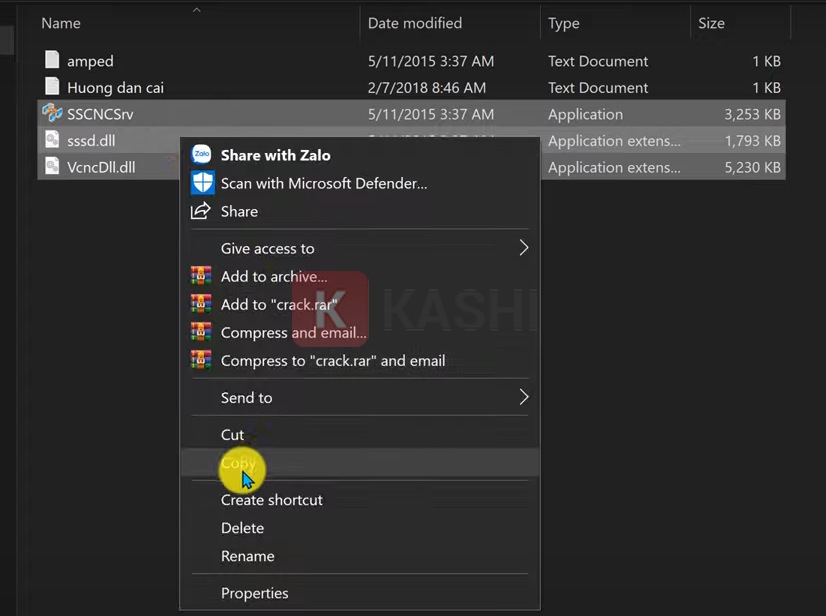Screen dimensions: 826x616
Task: Click Create shortcut
Action: click(271, 499)
